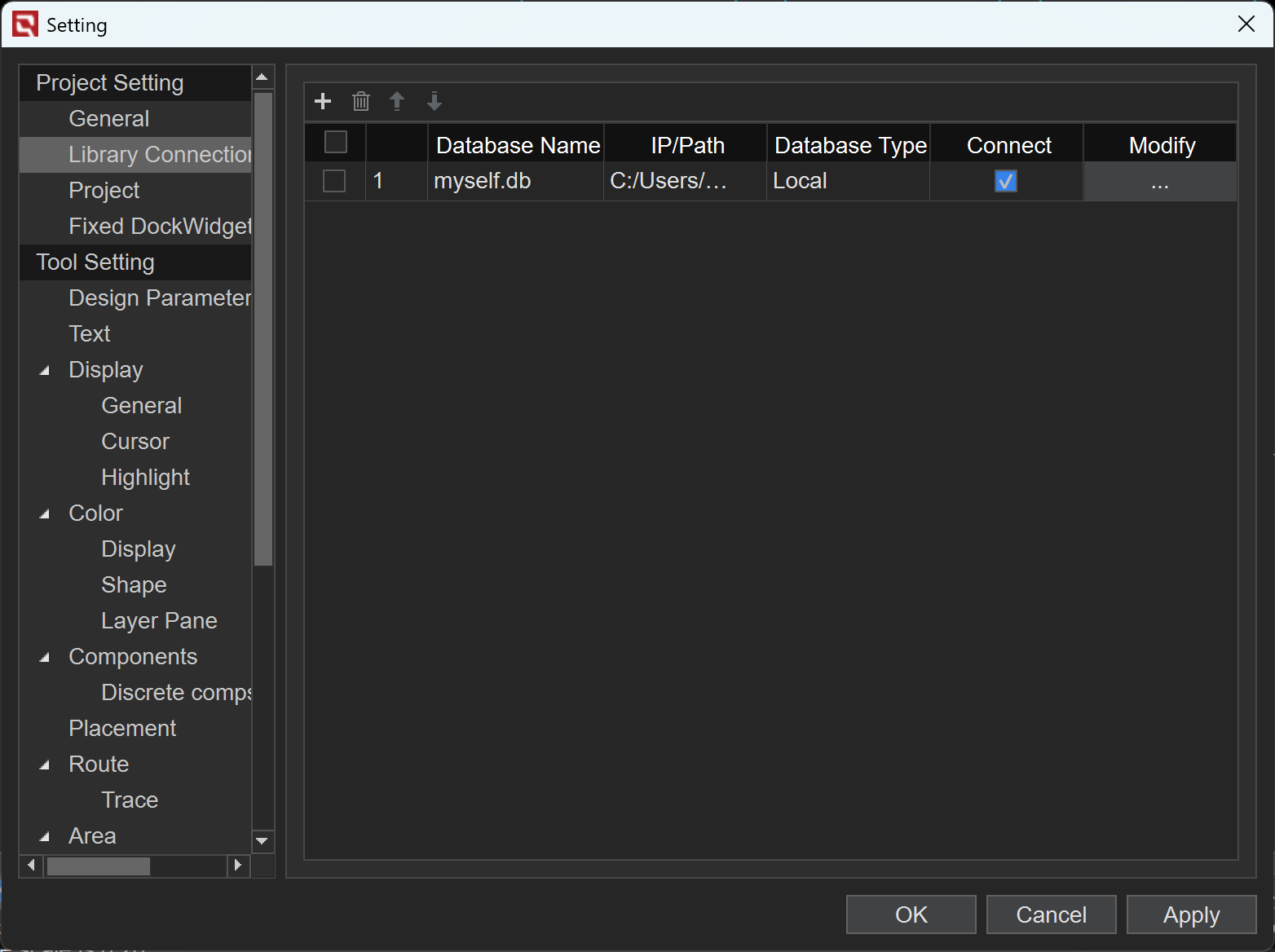Viewport: 1275px width, 952px height.
Task: Check the row 1 selection checkbox
Action: click(x=334, y=181)
